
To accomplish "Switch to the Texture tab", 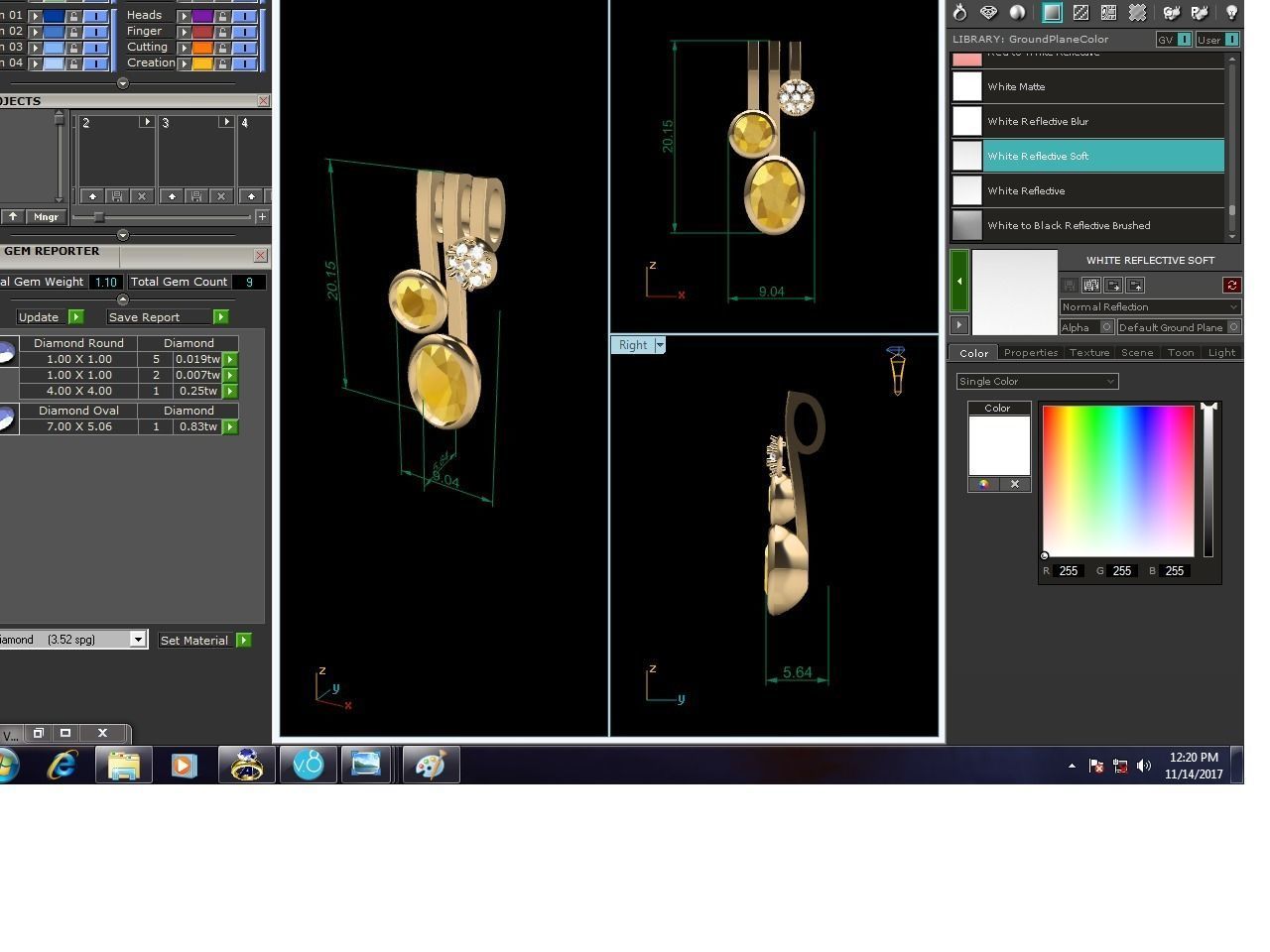I will click(x=1088, y=352).
